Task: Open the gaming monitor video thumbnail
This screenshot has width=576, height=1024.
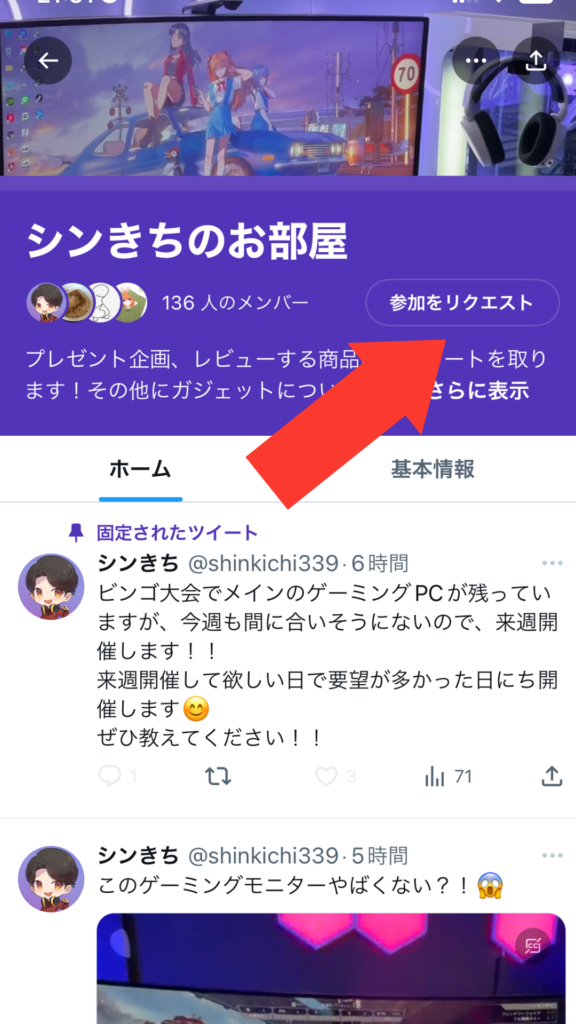Action: click(x=331, y=968)
